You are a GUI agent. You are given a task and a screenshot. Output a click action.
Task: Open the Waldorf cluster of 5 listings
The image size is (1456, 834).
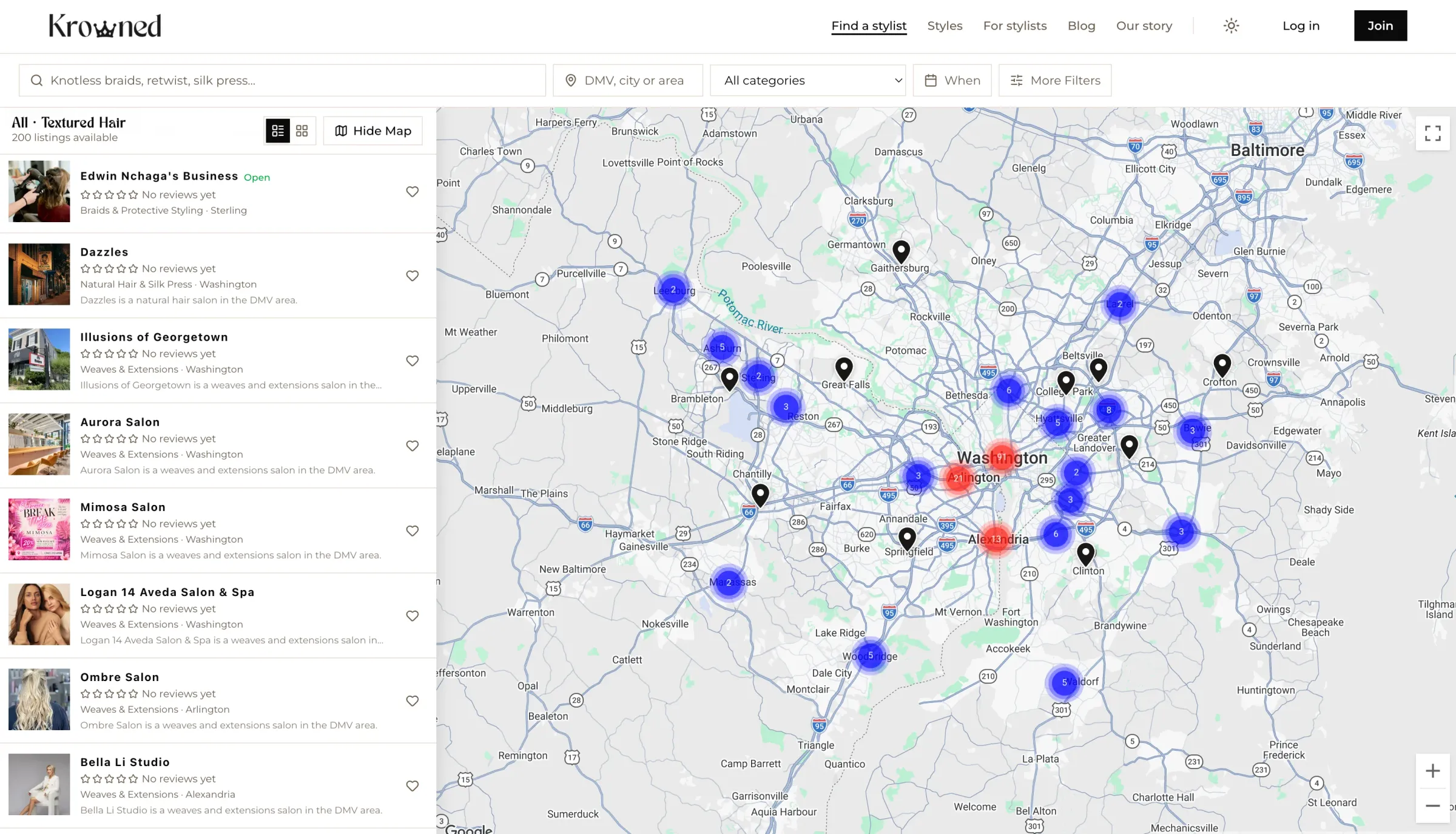click(1064, 682)
